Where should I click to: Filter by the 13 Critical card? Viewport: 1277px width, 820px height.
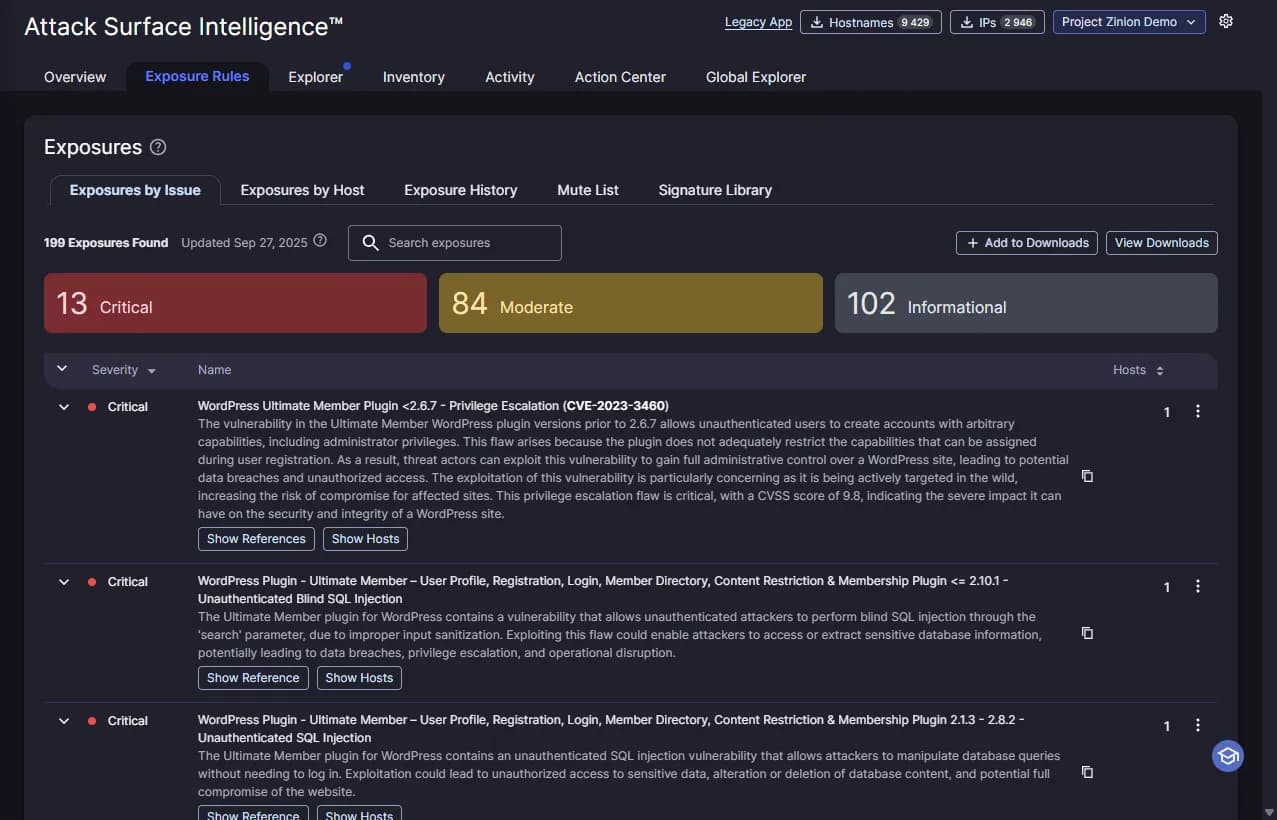coord(235,303)
